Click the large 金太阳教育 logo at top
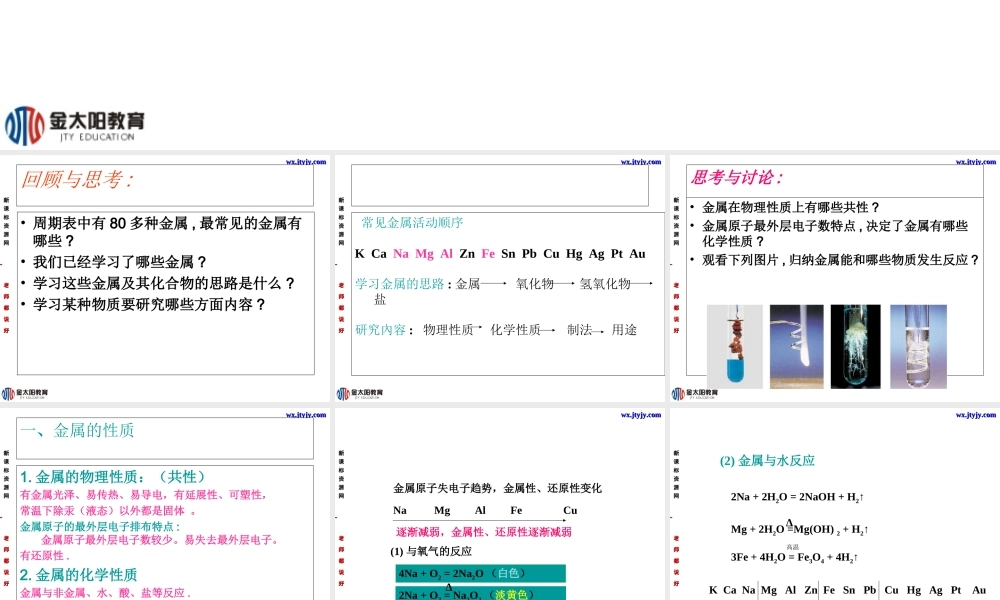This screenshot has width=1000, height=600. tap(76, 125)
